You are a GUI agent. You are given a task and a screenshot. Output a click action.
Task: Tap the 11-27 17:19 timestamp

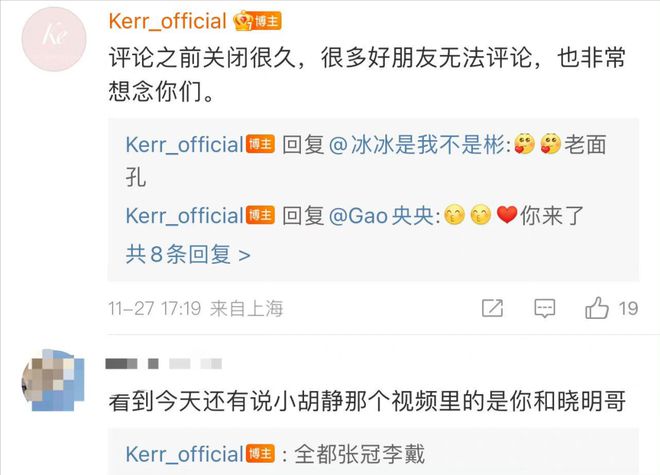tap(154, 309)
